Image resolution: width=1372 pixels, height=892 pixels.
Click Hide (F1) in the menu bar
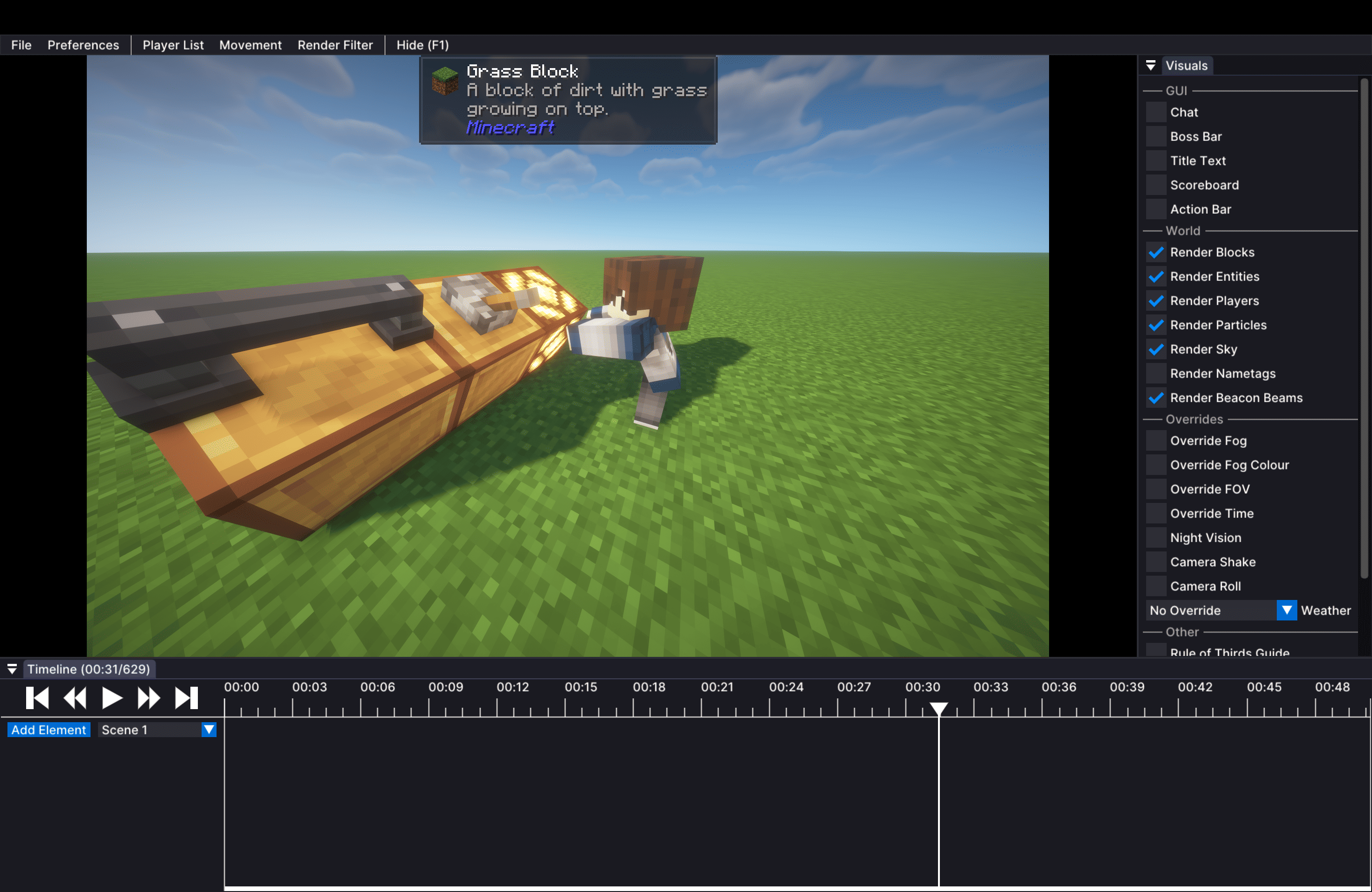tap(422, 45)
